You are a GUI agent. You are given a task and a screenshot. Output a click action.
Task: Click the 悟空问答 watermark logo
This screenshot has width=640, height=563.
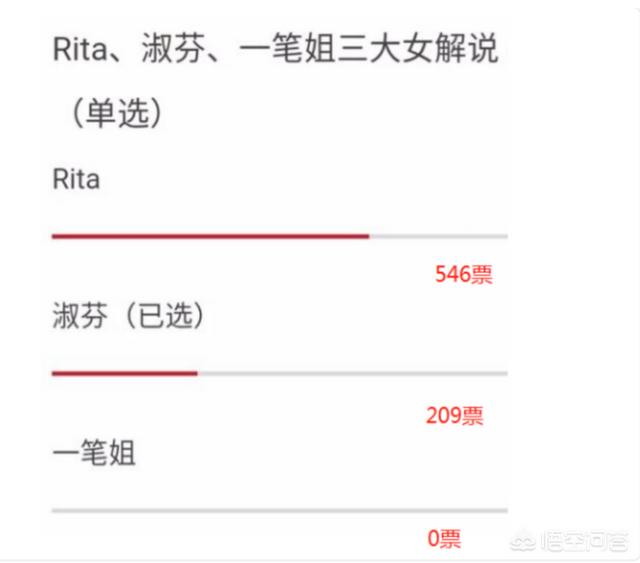[569, 542]
